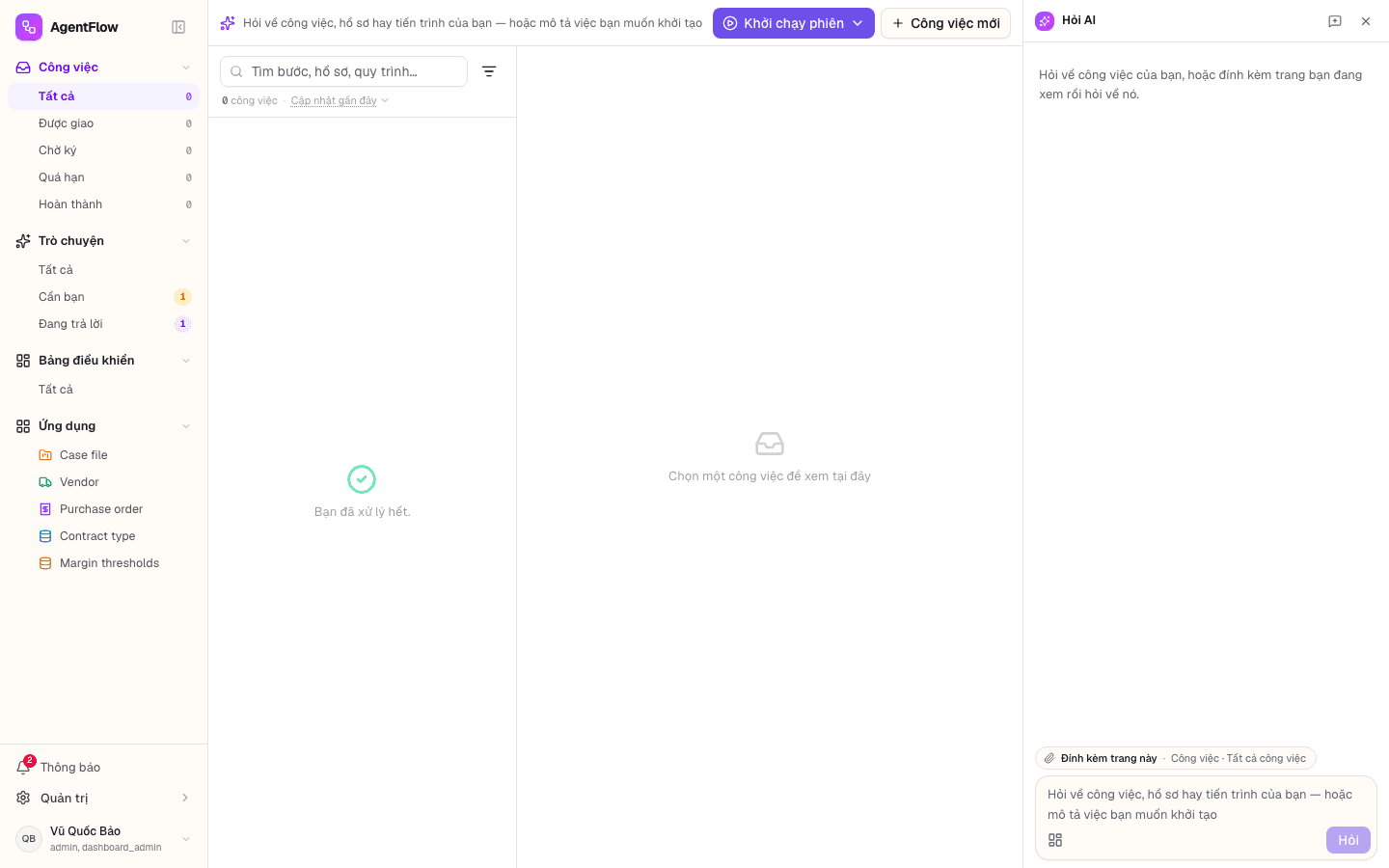Open Tất cả under Bảng điều khiển

pos(103,390)
